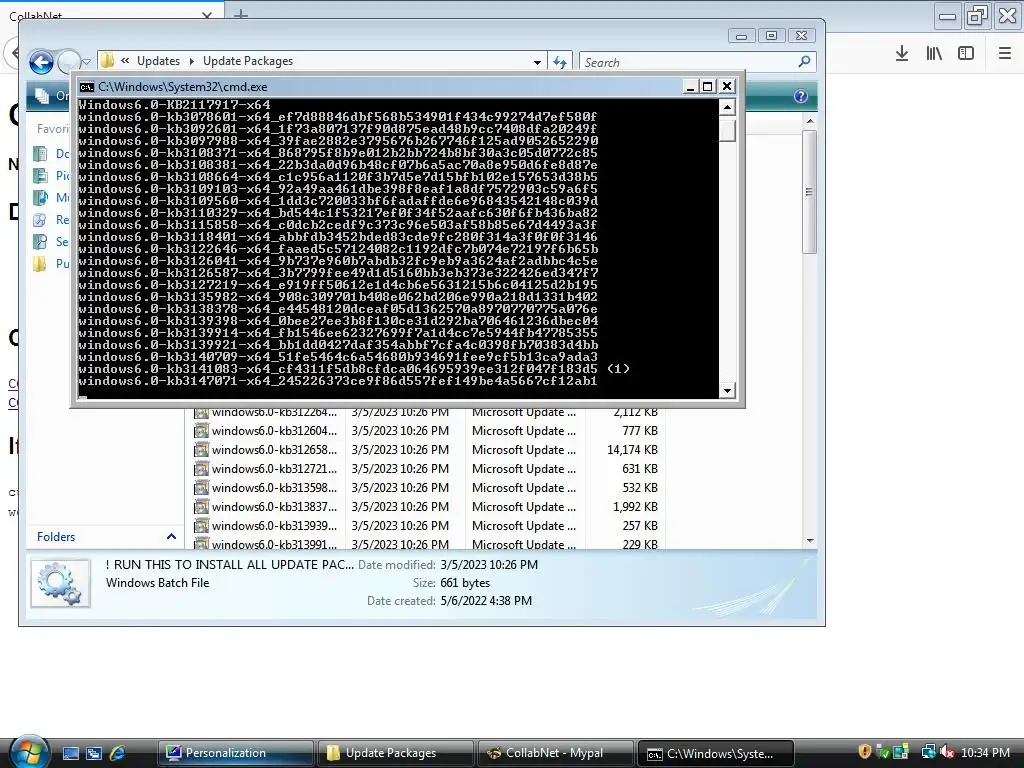1024x768 pixels.
Task: Click the cmd window scroll down arrow
Action: (x=728, y=391)
